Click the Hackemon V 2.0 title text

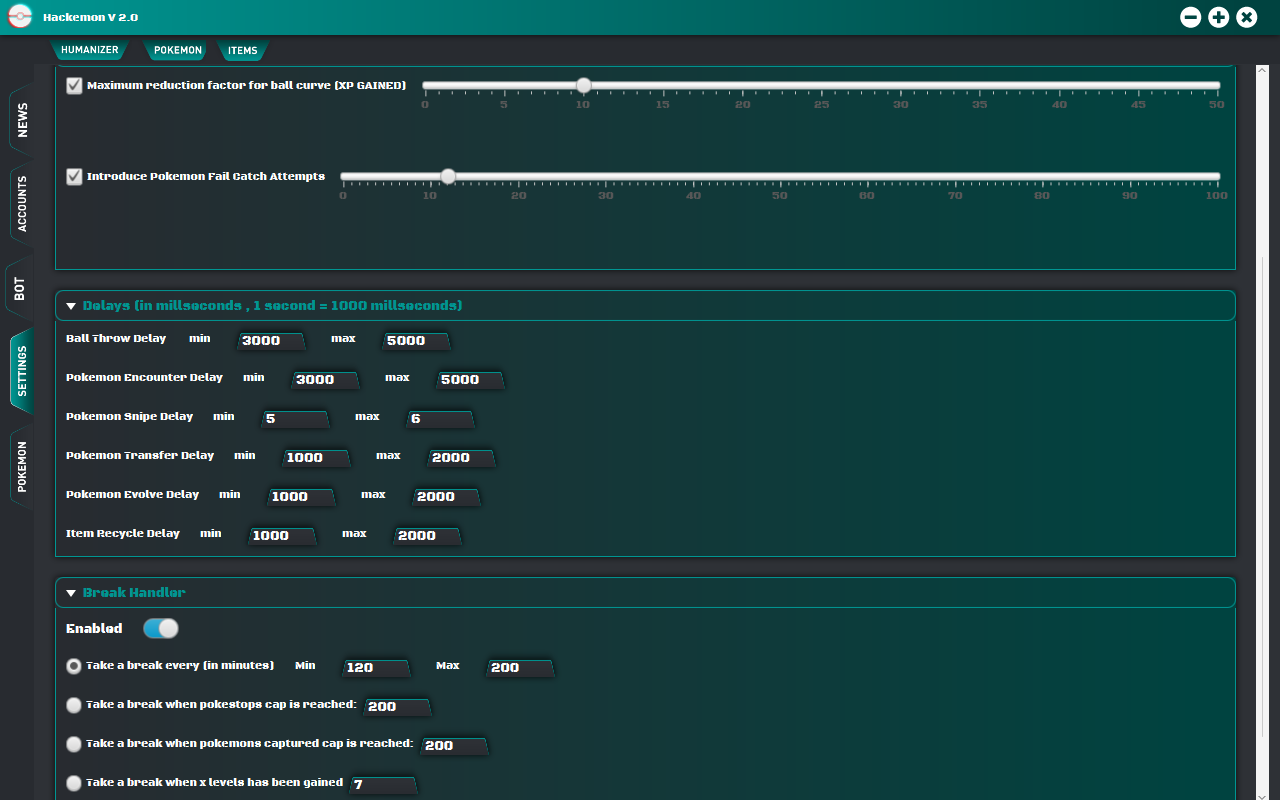(91, 18)
